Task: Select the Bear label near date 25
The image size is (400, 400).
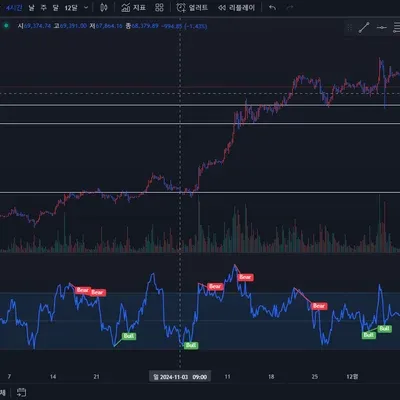Action: coord(319,306)
